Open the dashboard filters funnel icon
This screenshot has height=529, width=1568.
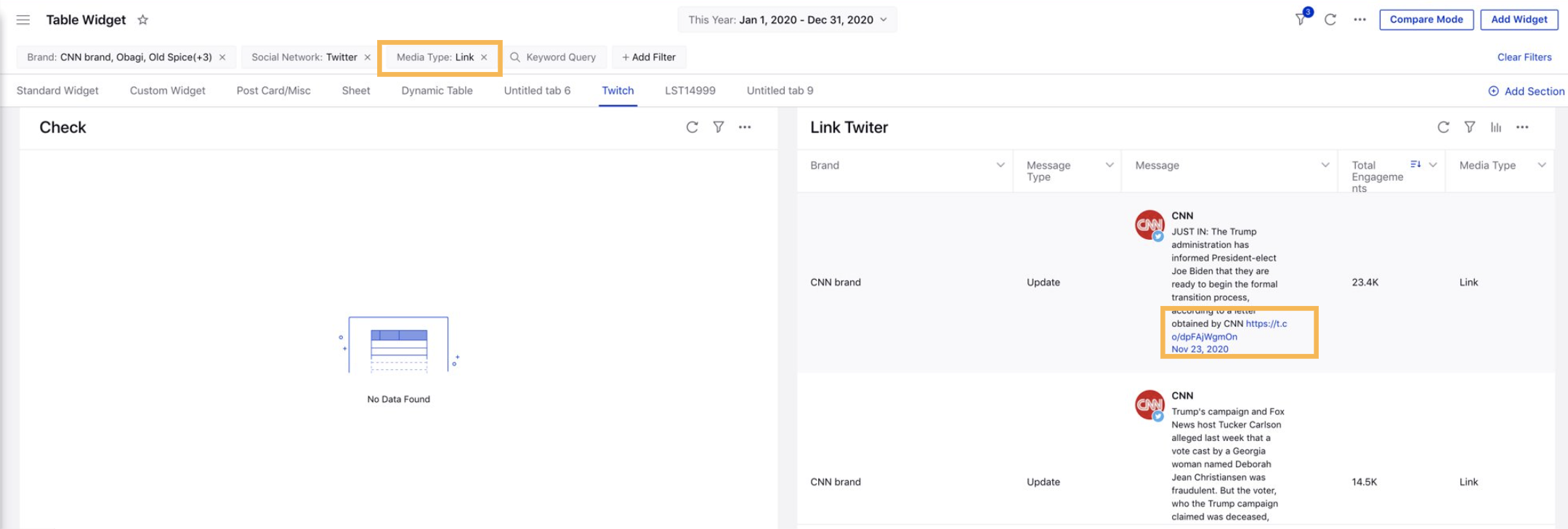coord(1301,20)
